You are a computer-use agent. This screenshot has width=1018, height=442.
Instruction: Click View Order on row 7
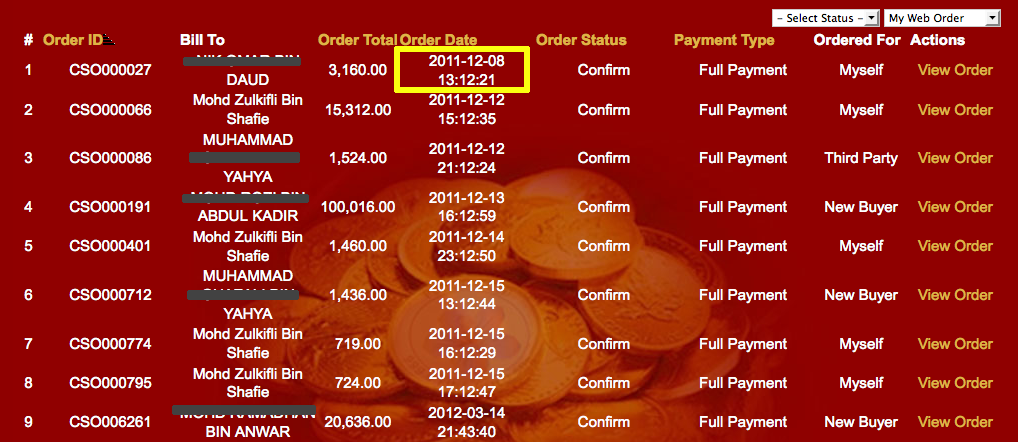coord(955,344)
